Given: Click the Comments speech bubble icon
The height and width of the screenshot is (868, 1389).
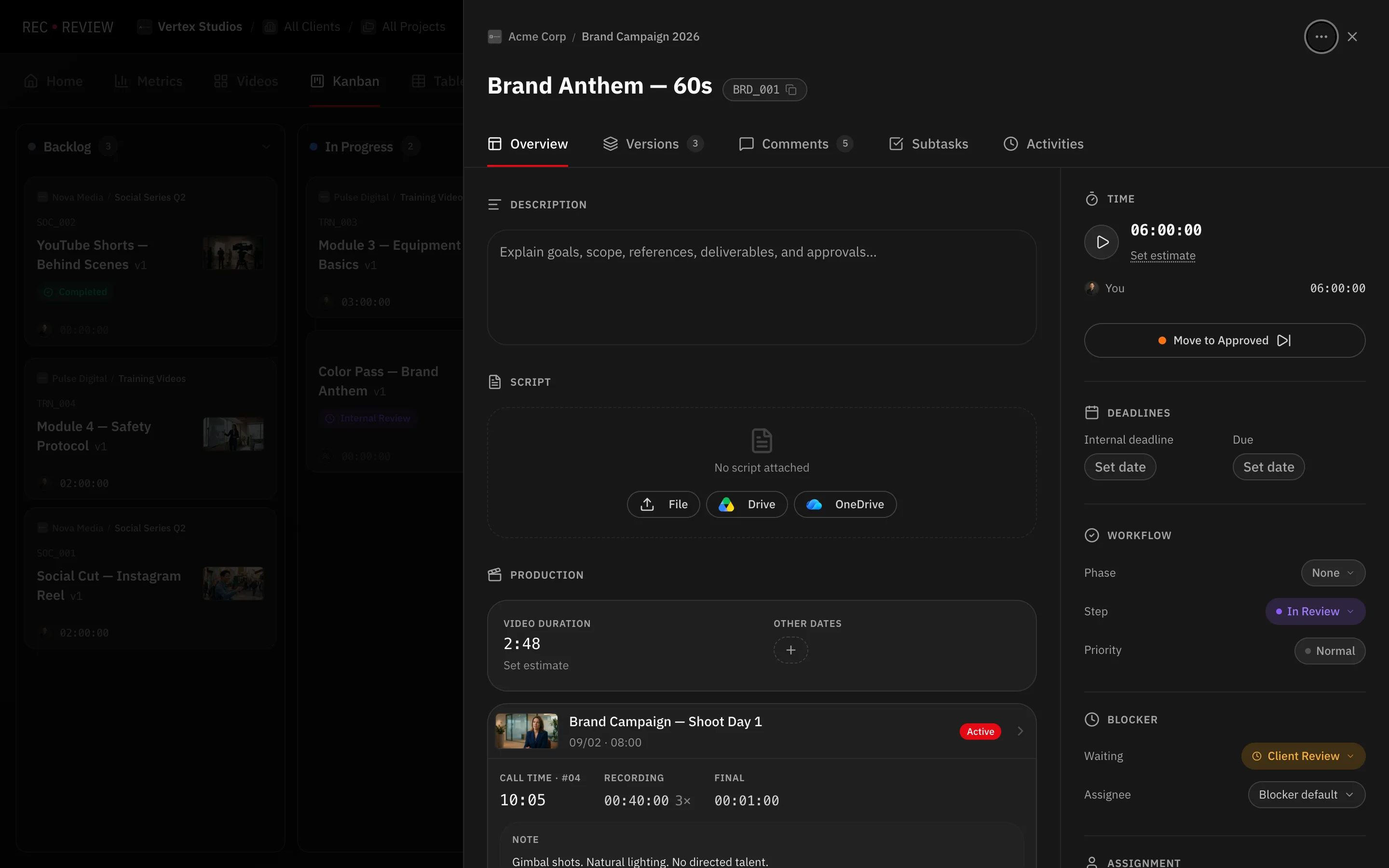Looking at the screenshot, I should pyautogui.click(x=746, y=144).
